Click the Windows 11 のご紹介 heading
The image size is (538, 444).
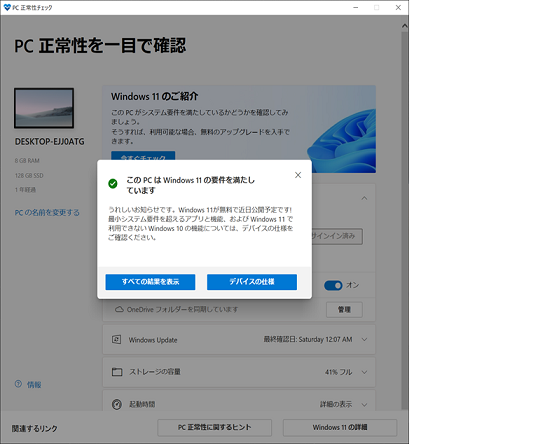pyautogui.click(x=154, y=96)
